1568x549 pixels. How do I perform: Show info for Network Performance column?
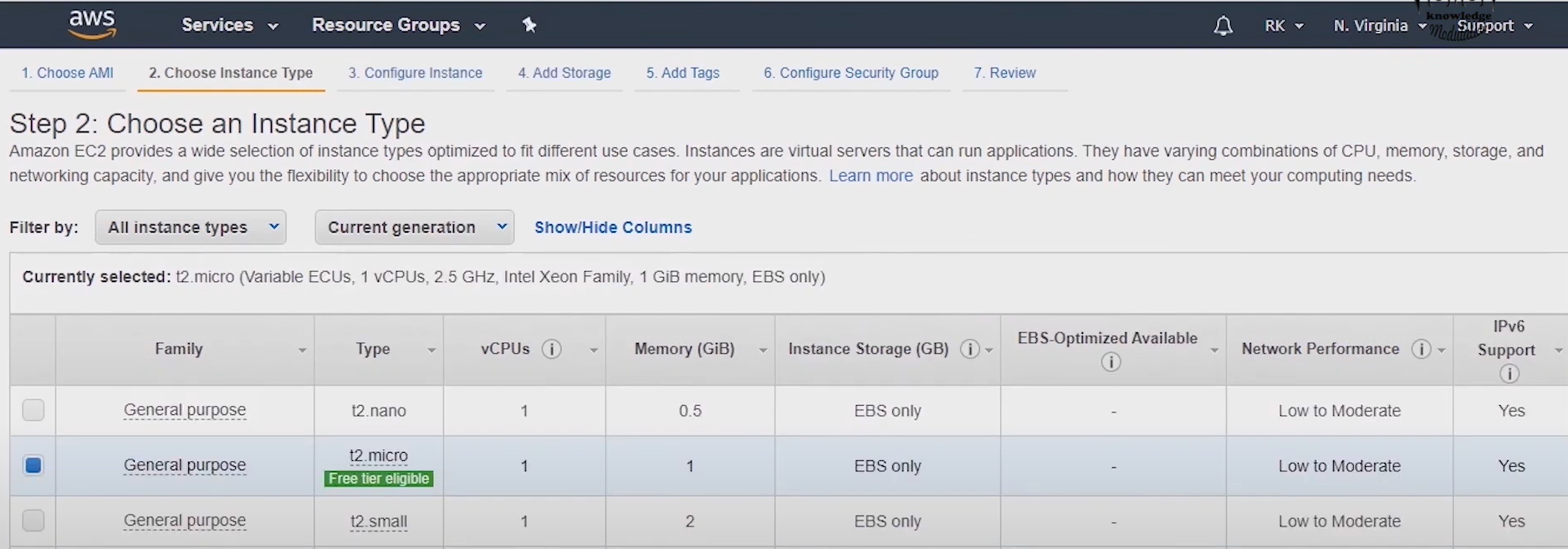1421,349
